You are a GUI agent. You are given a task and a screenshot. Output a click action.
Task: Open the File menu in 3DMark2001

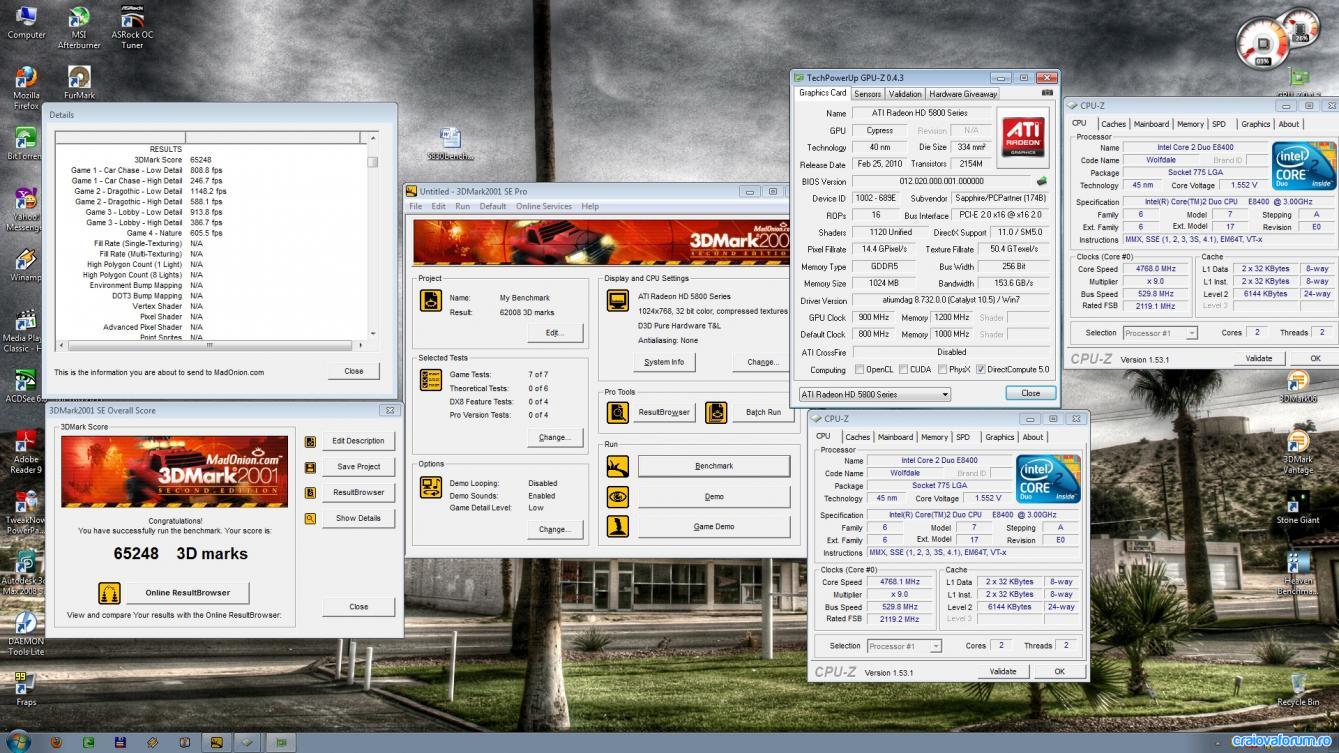click(415, 206)
